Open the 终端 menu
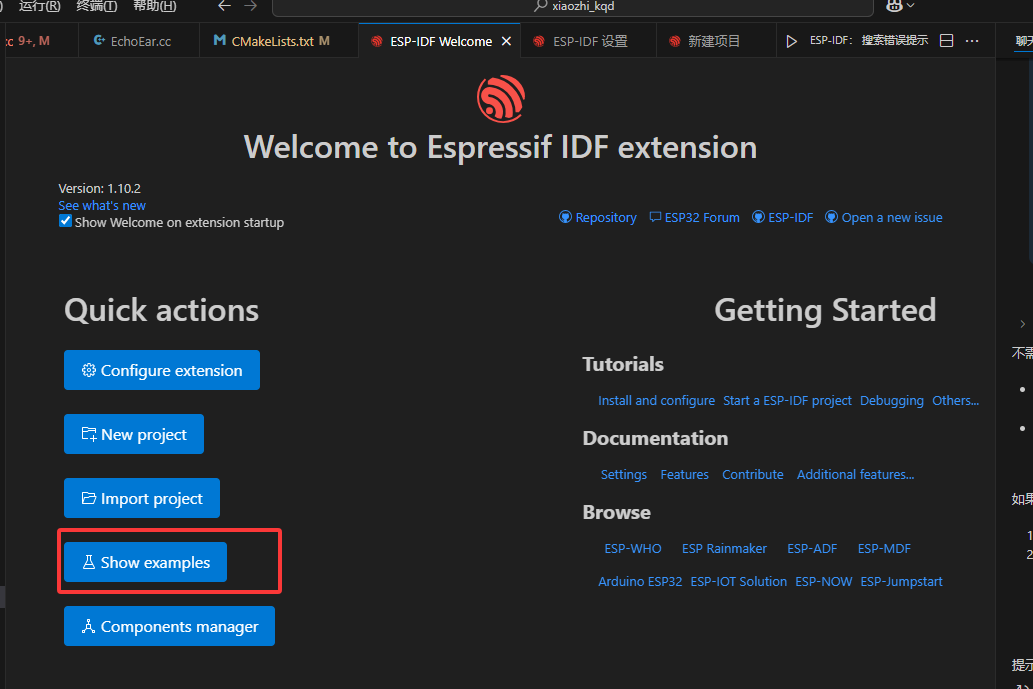Screen dimensions: 1033x689 (96, 6)
